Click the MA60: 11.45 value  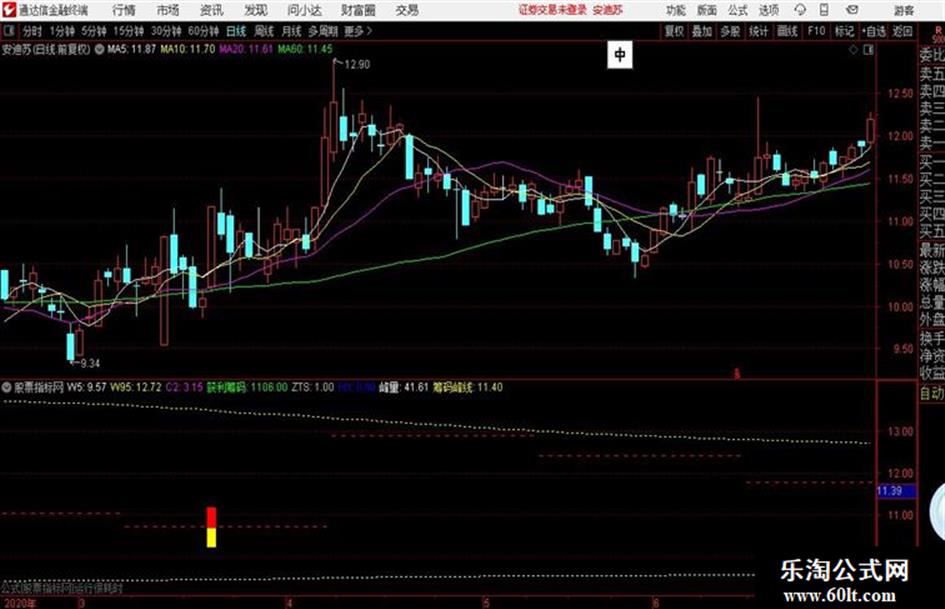coord(305,49)
